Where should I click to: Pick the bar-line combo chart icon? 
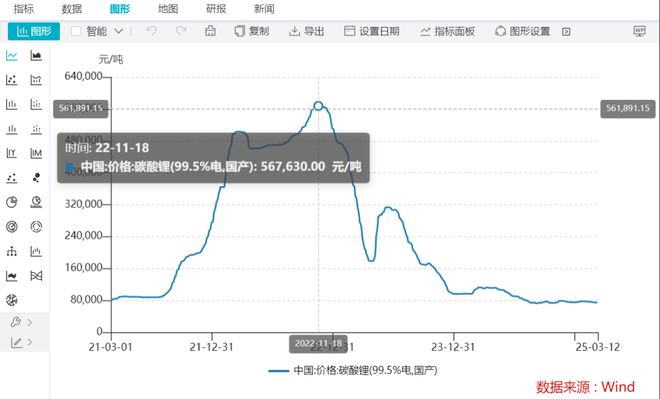pyautogui.click(x=36, y=251)
